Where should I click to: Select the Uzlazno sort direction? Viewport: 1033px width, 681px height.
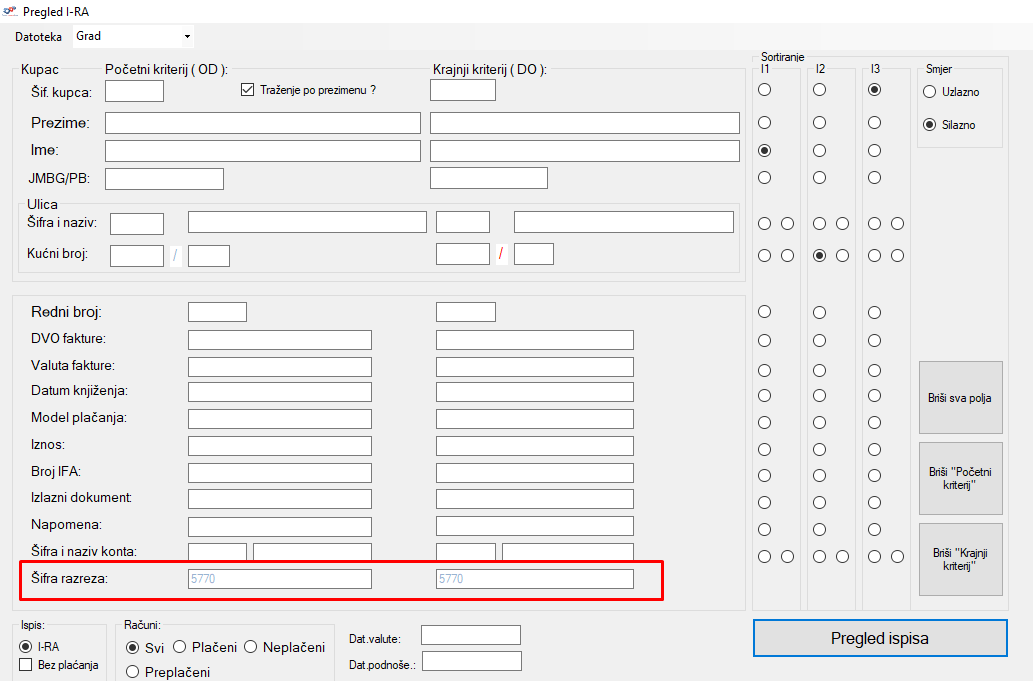(929, 92)
